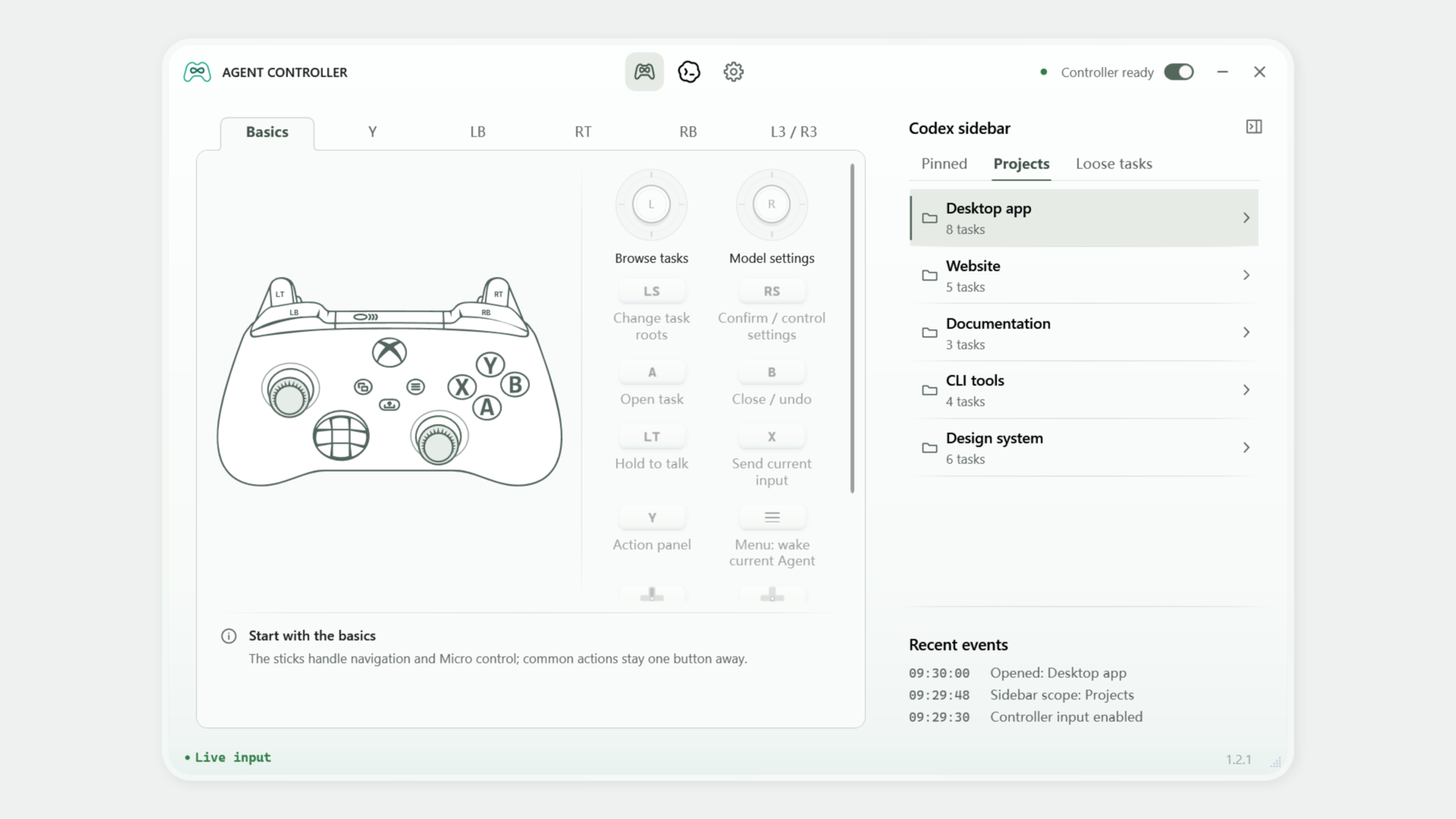Click the L stick Browse tasks icon

coord(651,205)
